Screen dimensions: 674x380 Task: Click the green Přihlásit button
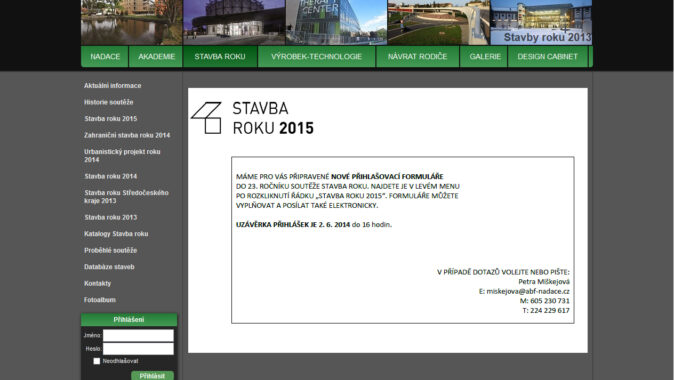(152, 376)
